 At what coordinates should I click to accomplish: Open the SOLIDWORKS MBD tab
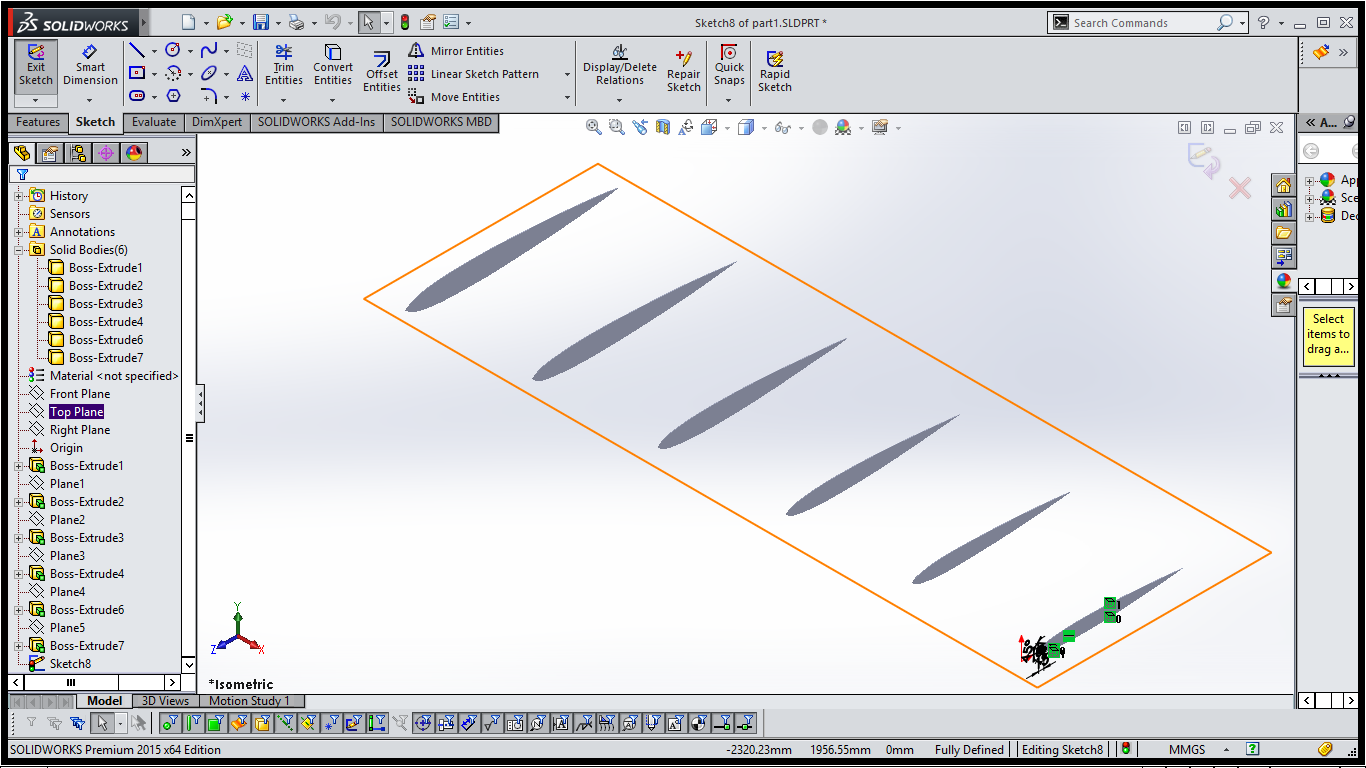[x=441, y=122]
